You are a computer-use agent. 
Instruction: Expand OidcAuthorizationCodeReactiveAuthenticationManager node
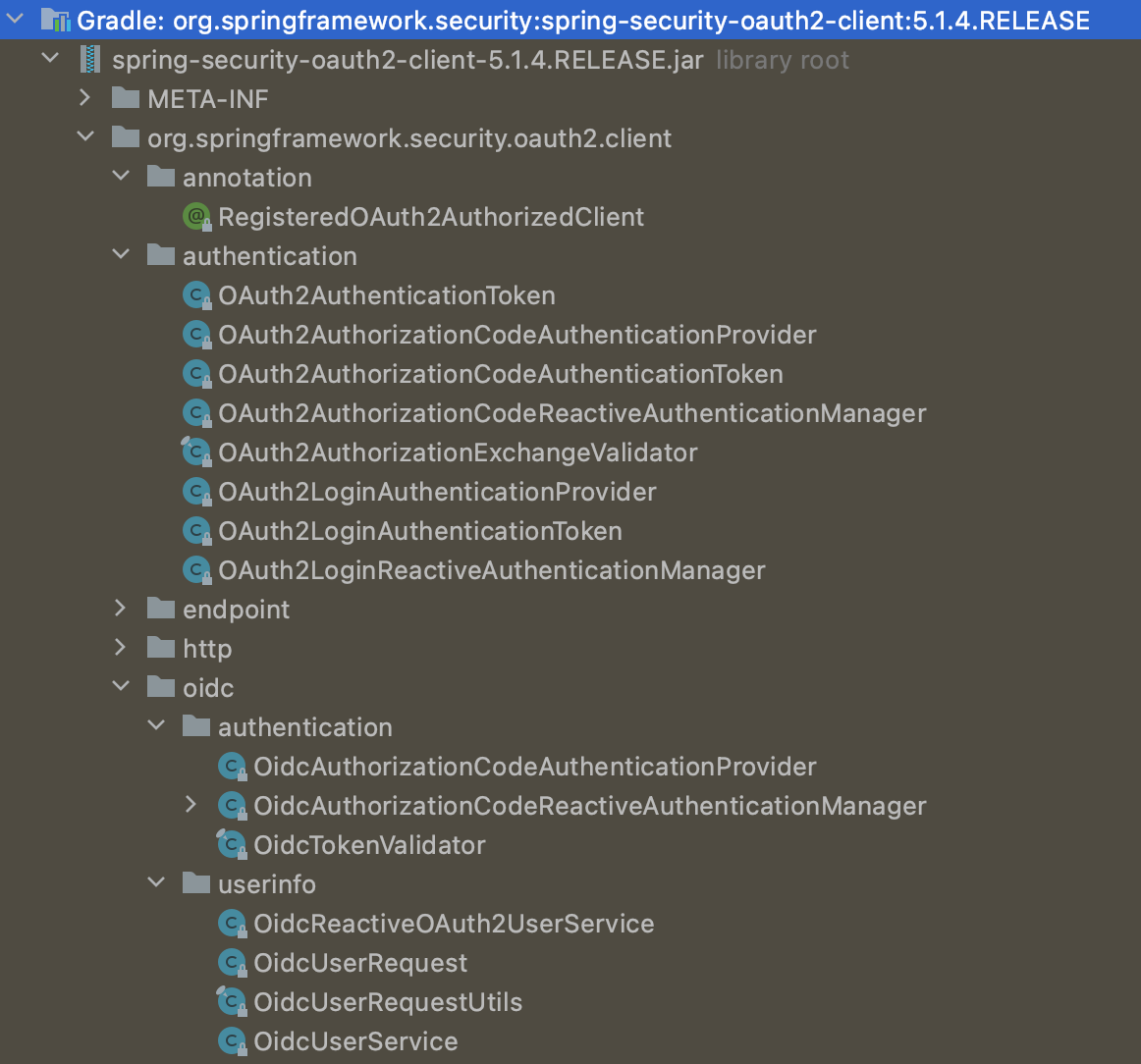190,805
